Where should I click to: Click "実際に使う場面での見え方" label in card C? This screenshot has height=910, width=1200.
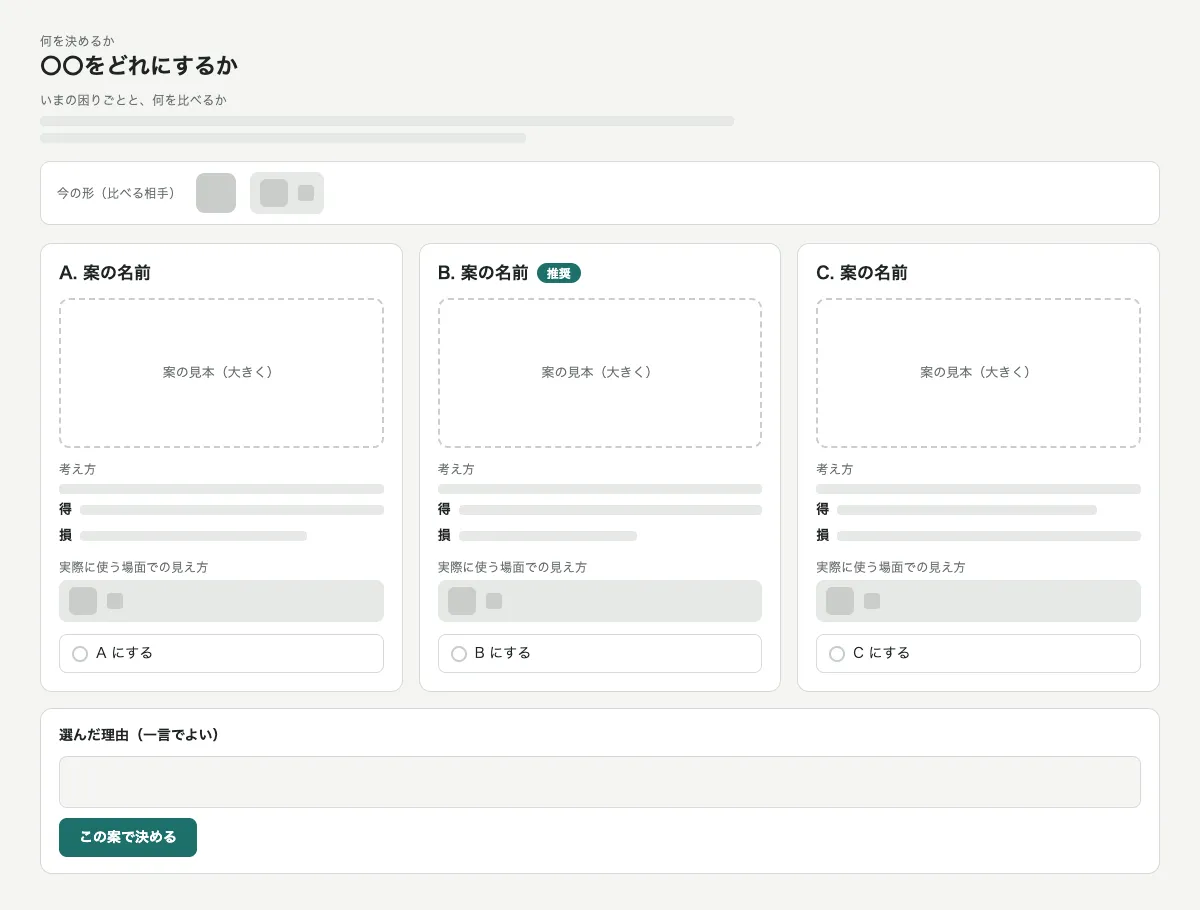891,567
